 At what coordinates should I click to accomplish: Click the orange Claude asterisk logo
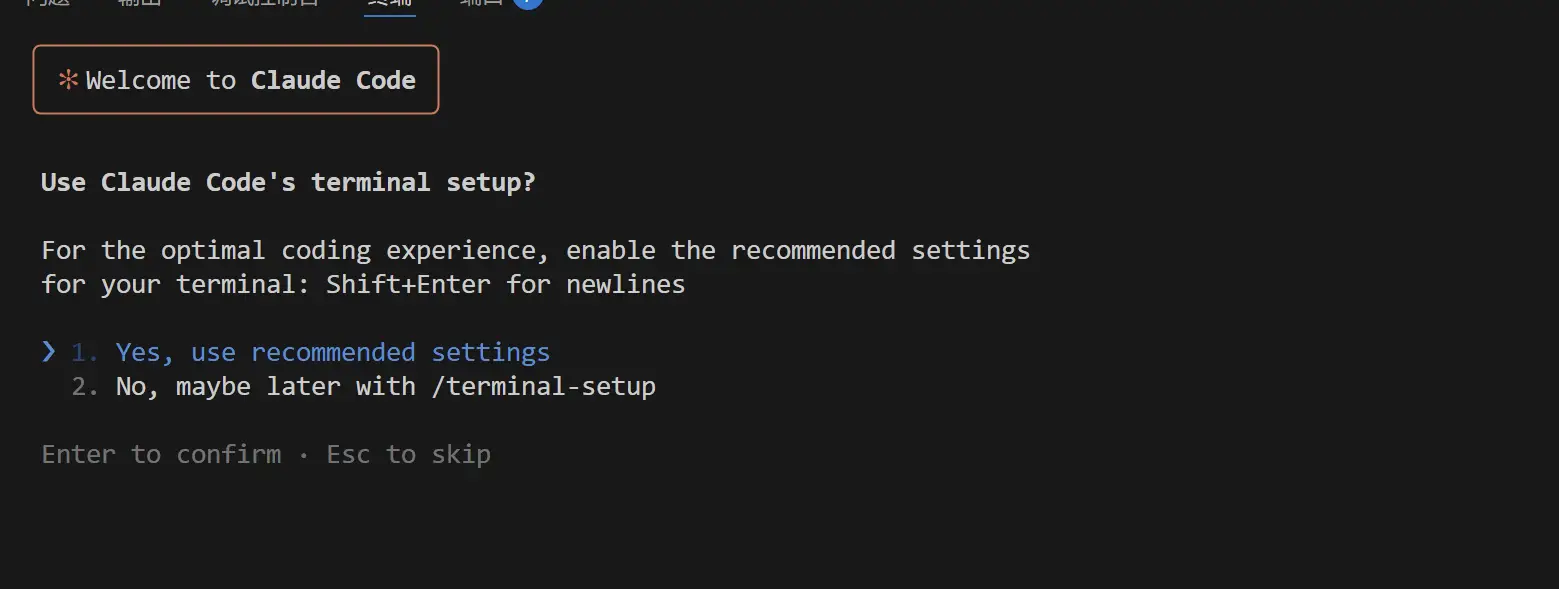68,81
